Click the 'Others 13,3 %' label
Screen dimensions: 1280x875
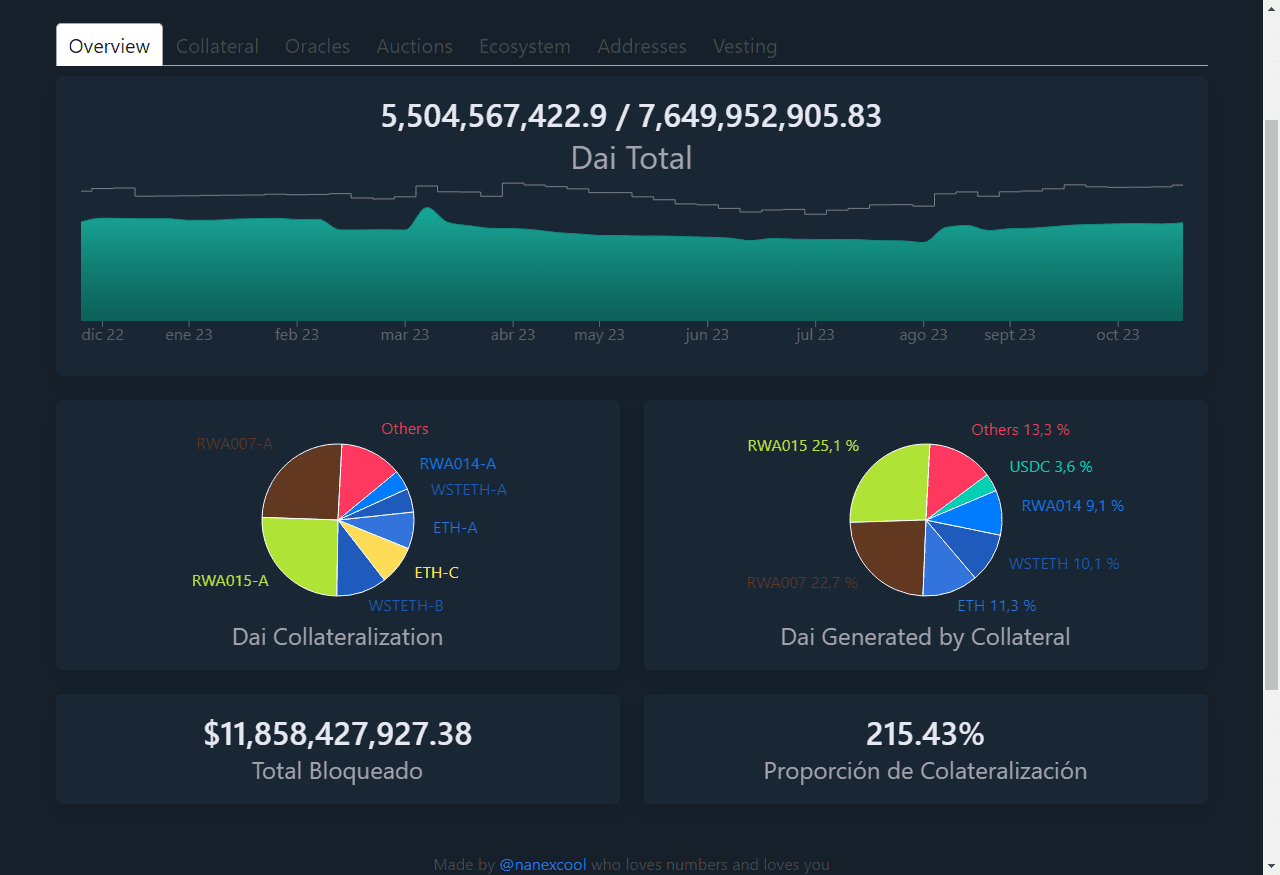(1021, 430)
